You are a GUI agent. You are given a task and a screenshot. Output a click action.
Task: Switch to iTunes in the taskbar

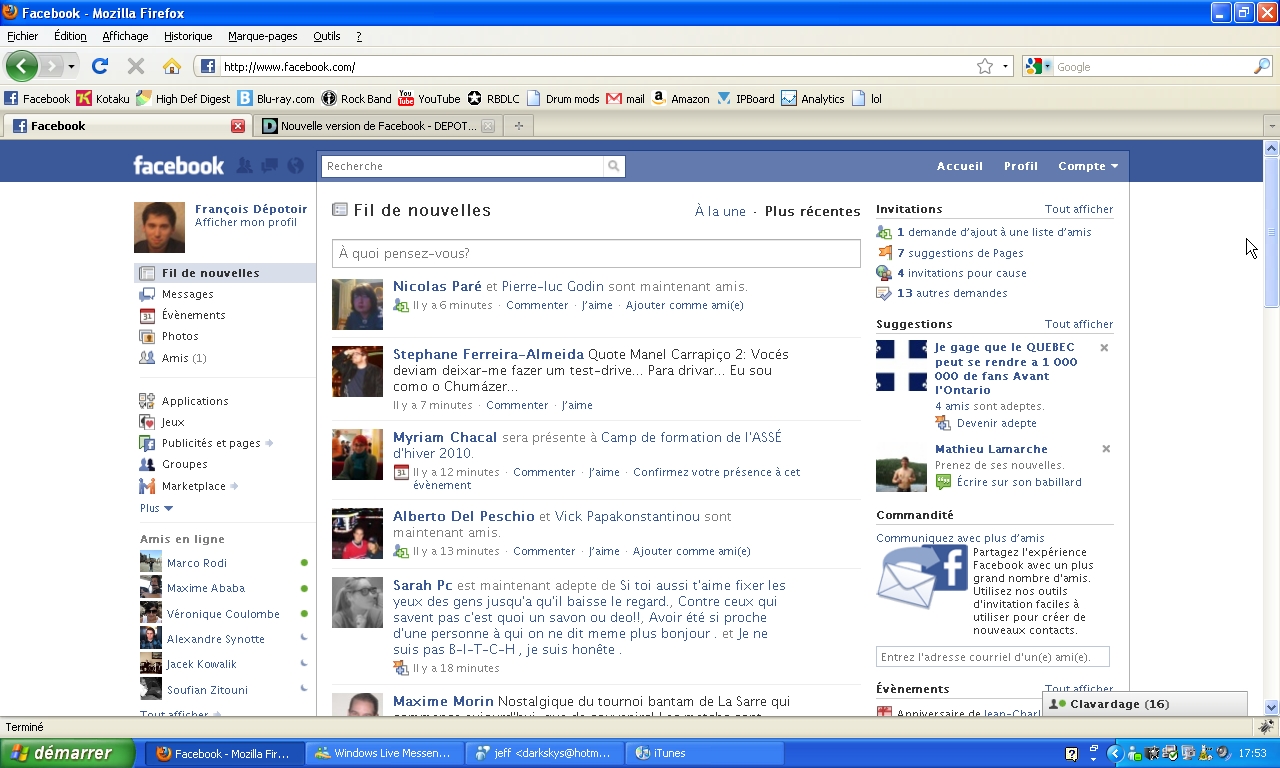pyautogui.click(x=705, y=753)
